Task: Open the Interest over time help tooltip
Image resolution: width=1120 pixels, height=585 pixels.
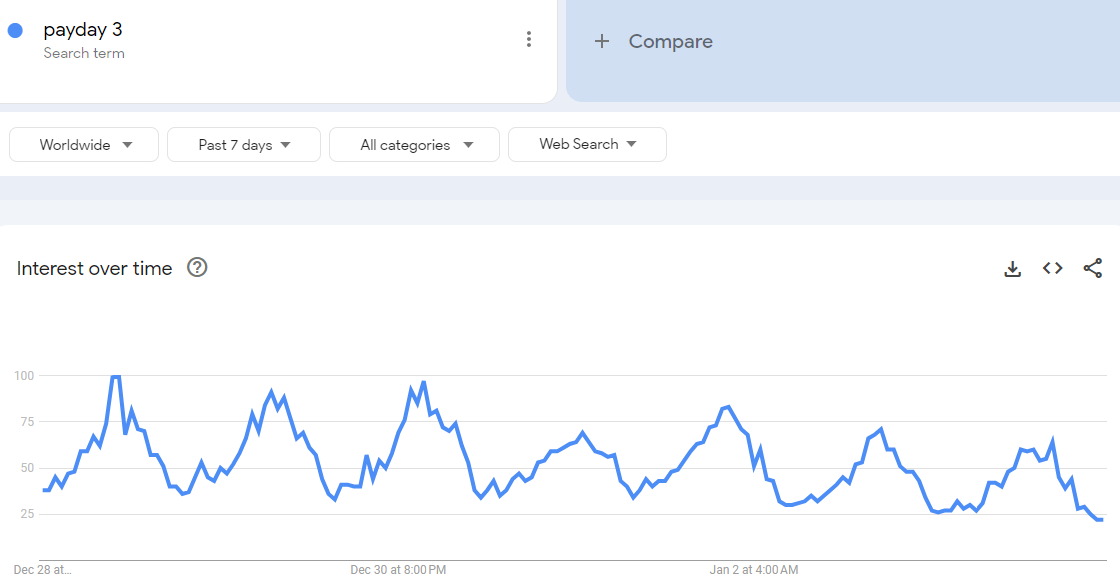Action: [197, 267]
